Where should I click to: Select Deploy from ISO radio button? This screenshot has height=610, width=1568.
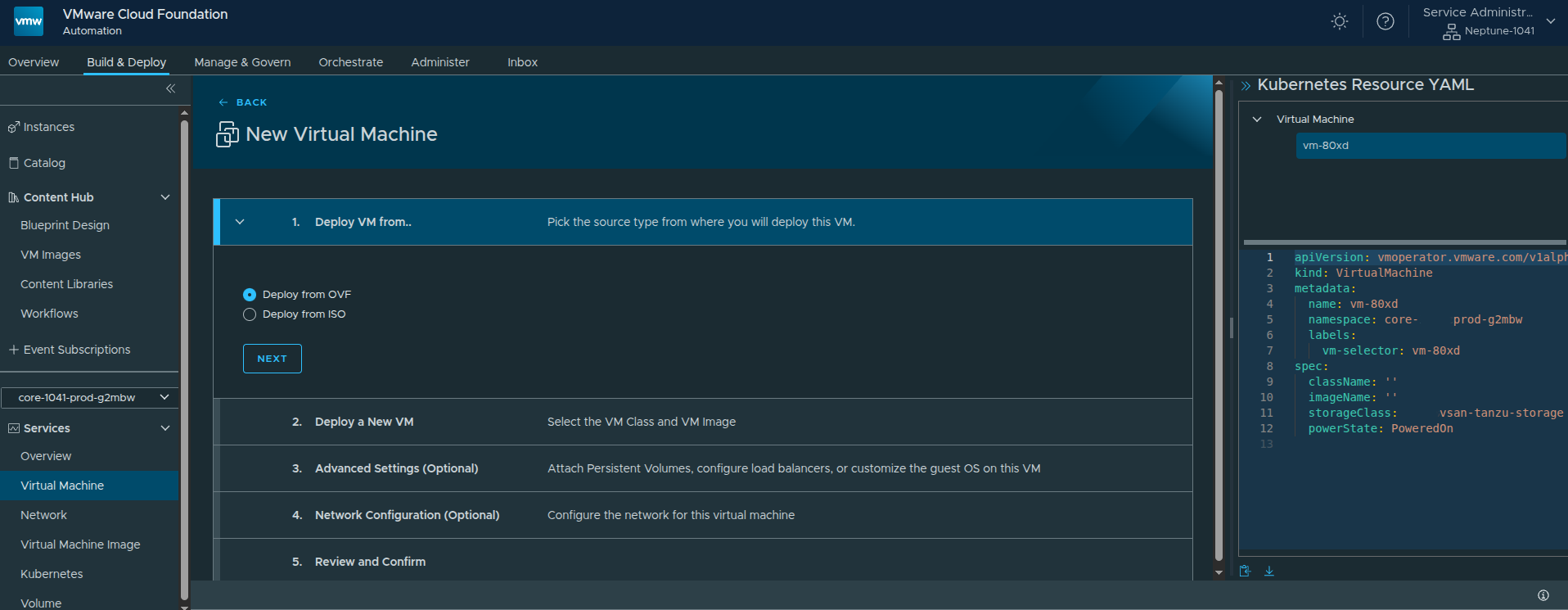coord(250,314)
